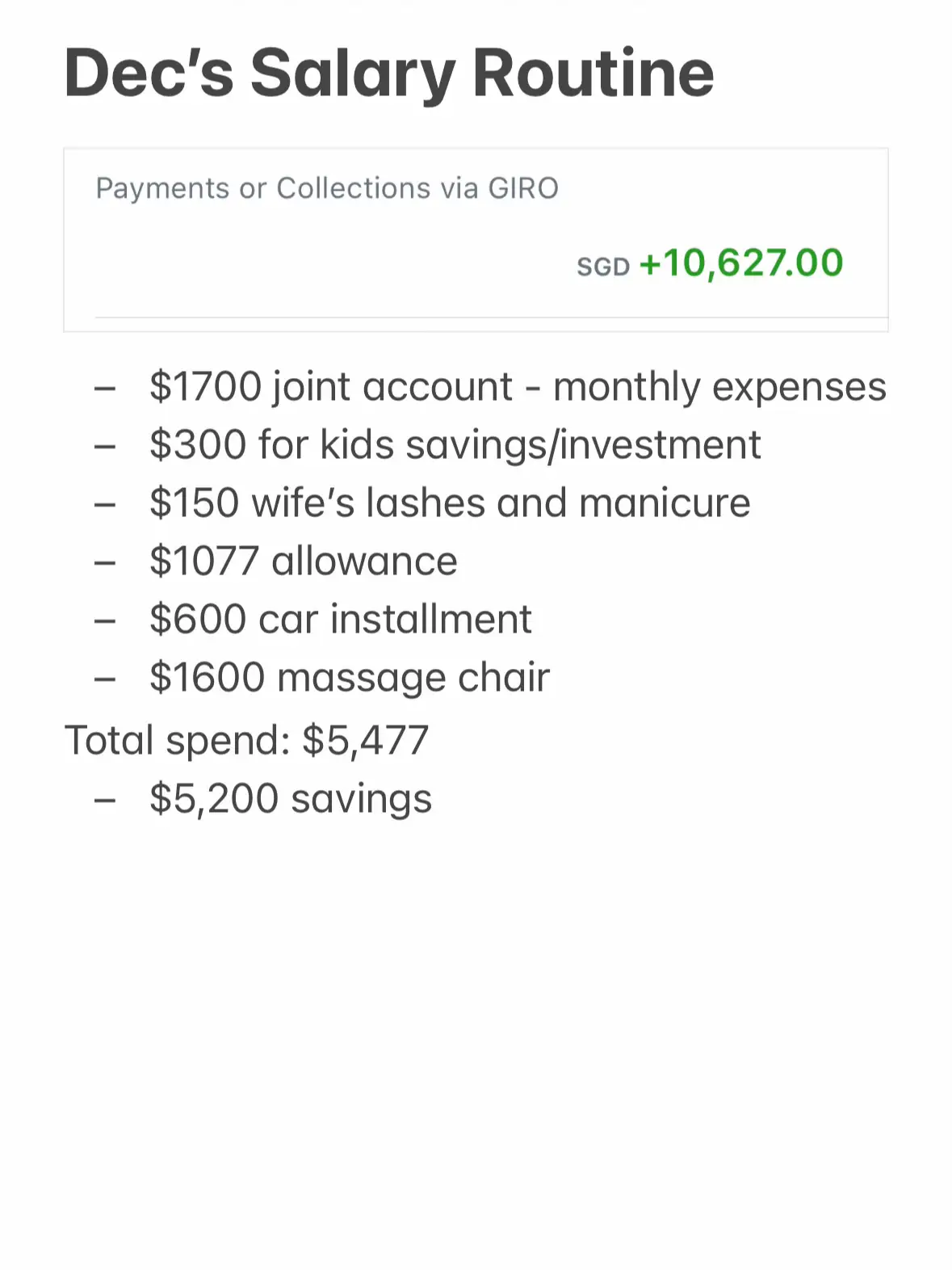Click the dash bullet before $1700
Viewport: 952px width, 1270px height.
[x=105, y=389]
